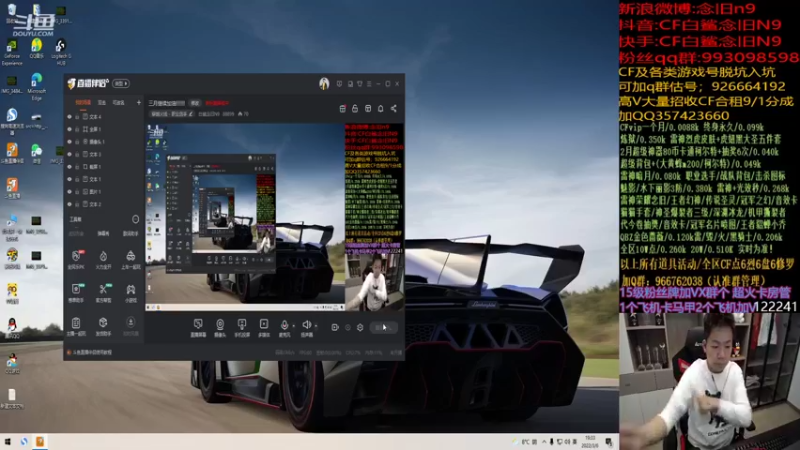800x450 pixels.
Task: Select the 截屏1 layer row
Action: pyautogui.click(x=104, y=167)
